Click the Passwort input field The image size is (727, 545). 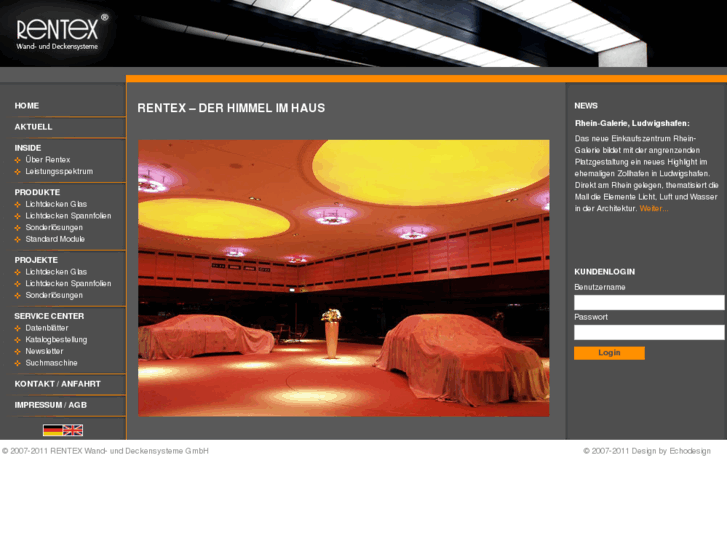coord(649,332)
